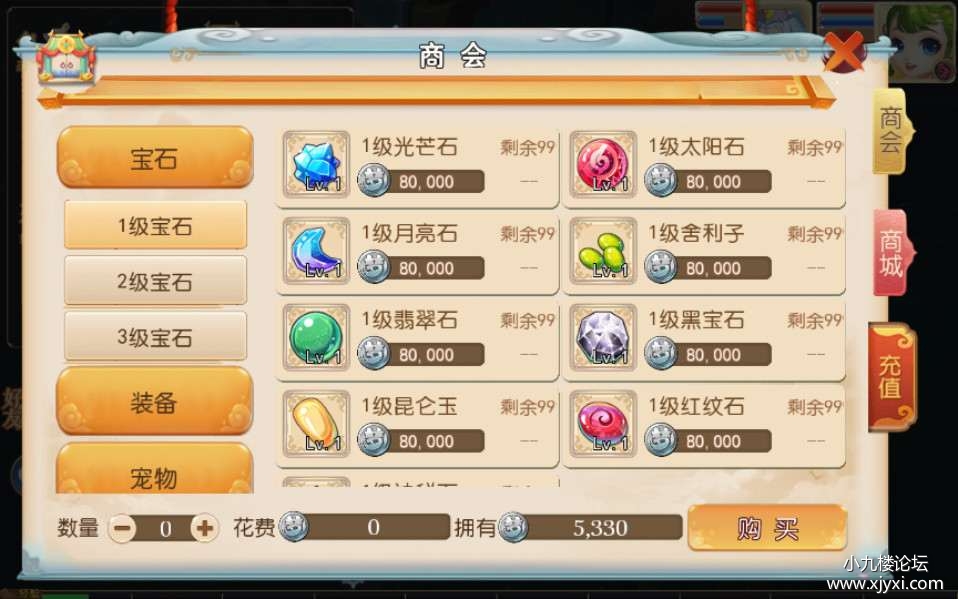
Task: Open the 充值 recharge tab
Action: (891, 377)
